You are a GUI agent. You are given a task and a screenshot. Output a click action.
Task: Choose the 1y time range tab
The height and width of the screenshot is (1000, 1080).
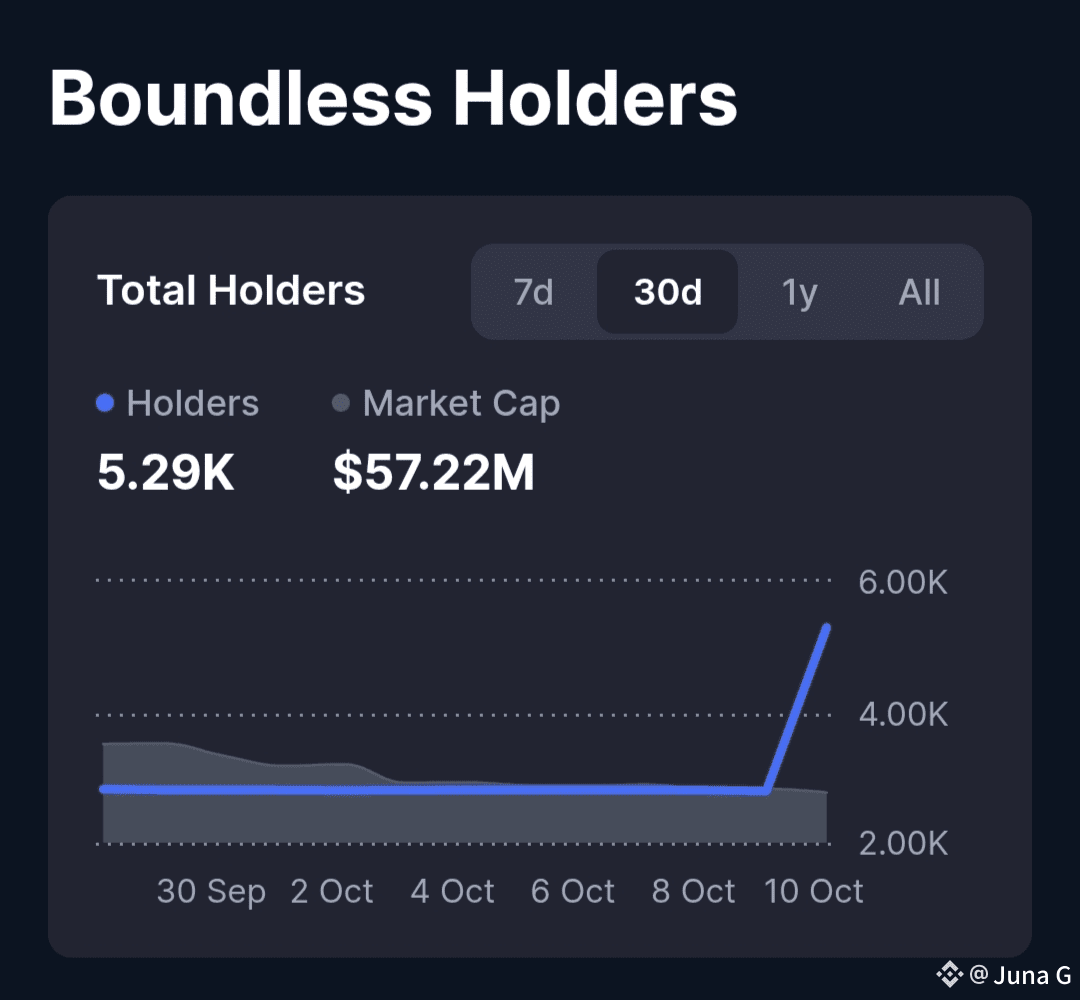799,292
